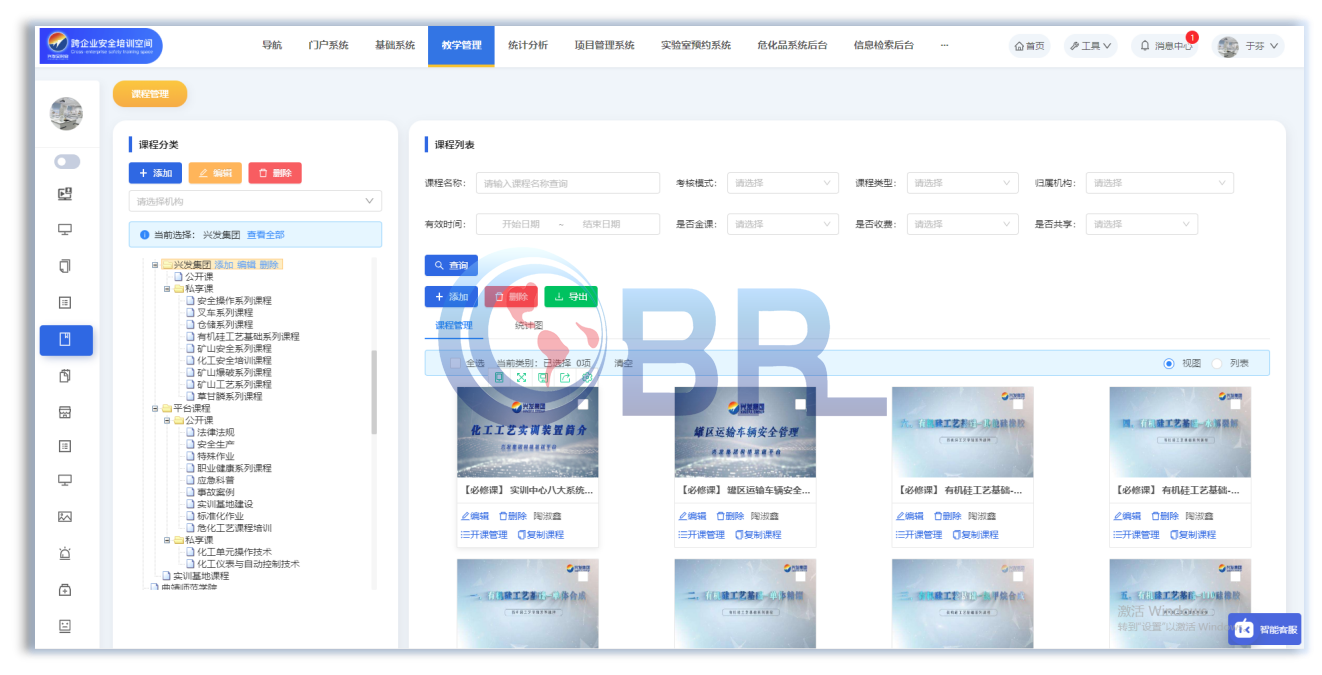Image resolution: width=1322 pixels, height=675 pixels.
Task: Click the 查看全部 link
Action: coord(266,235)
